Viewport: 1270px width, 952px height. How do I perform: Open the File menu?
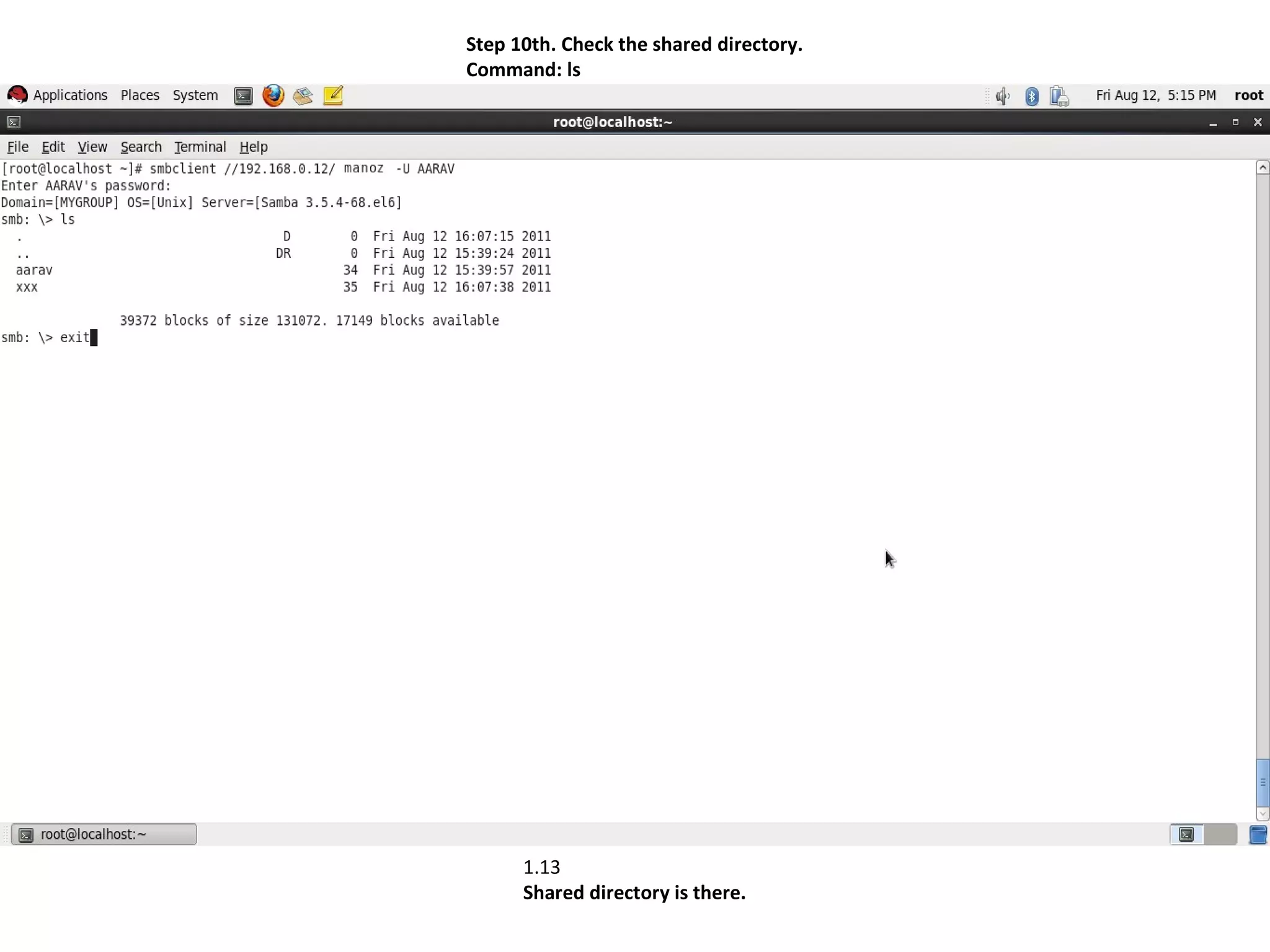tap(17, 147)
